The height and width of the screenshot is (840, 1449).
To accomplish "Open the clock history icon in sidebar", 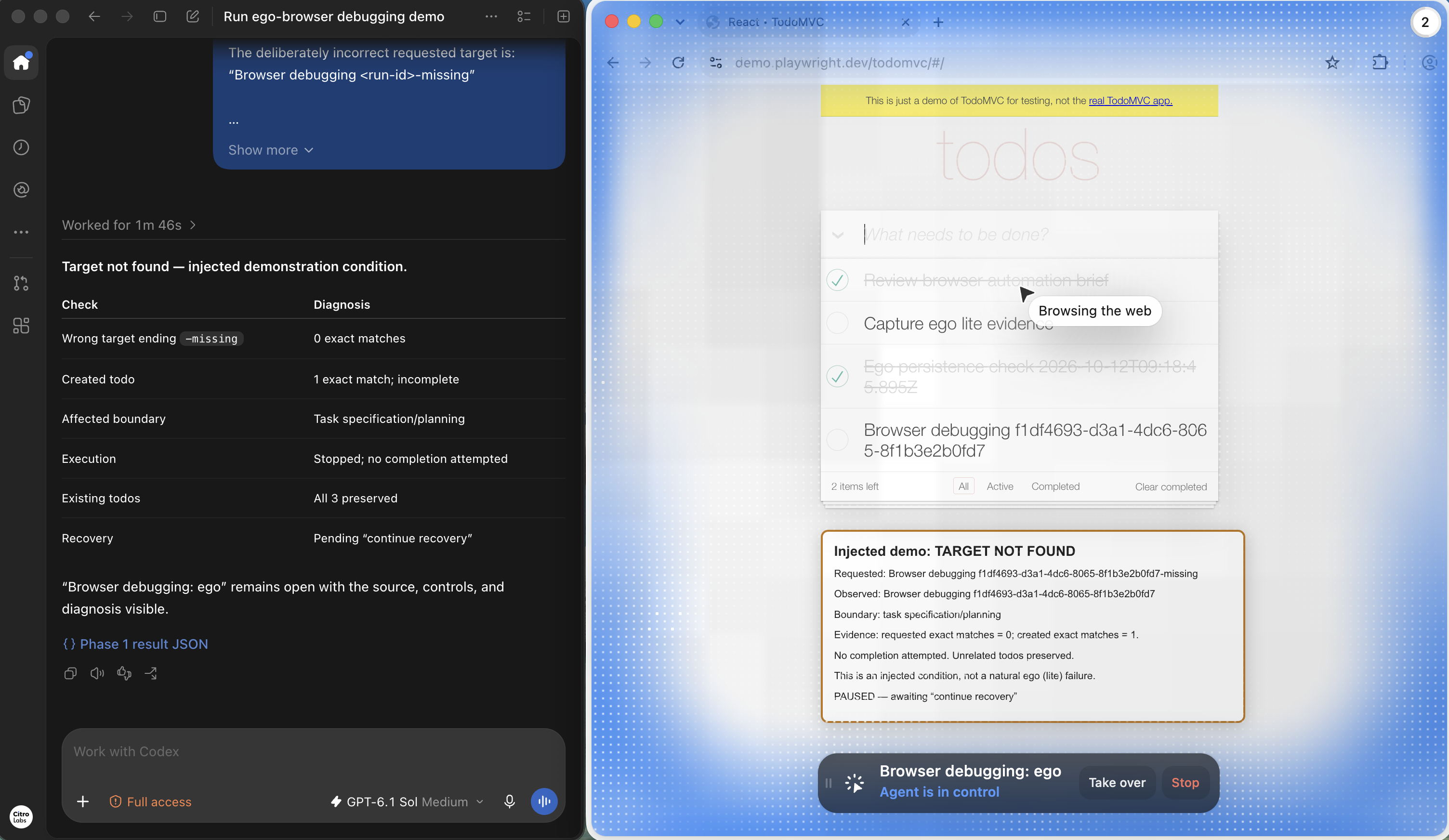I will point(21,147).
